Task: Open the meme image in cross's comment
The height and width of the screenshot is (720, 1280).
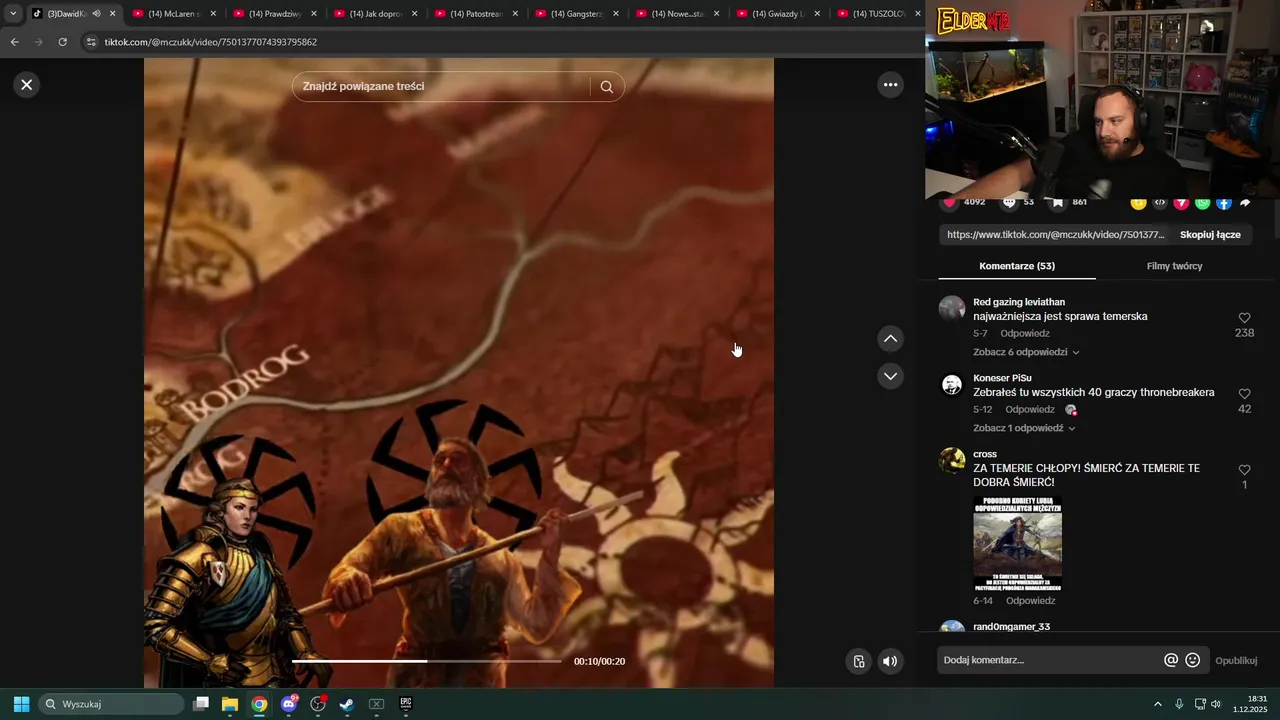Action: point(1017,543)
